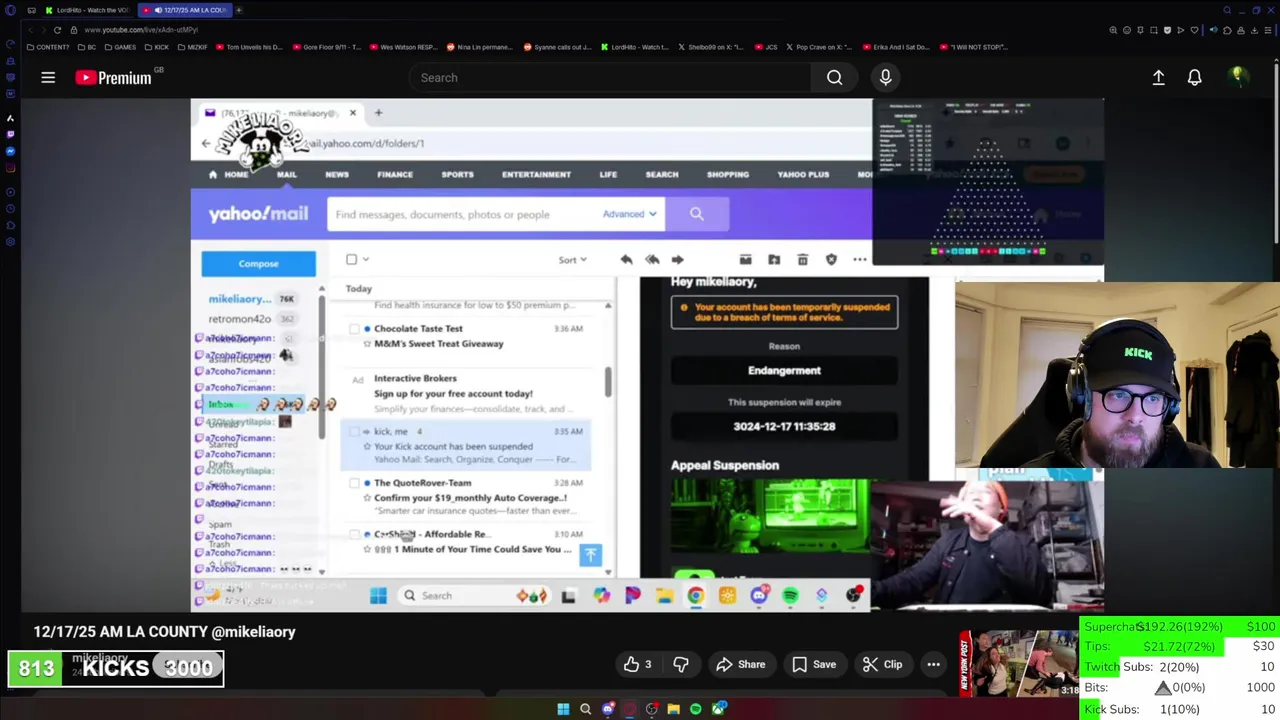Select the Yahoo SHOPPING nav item
This screenshot has width=1280, height=720.
(x=728, y=175)
